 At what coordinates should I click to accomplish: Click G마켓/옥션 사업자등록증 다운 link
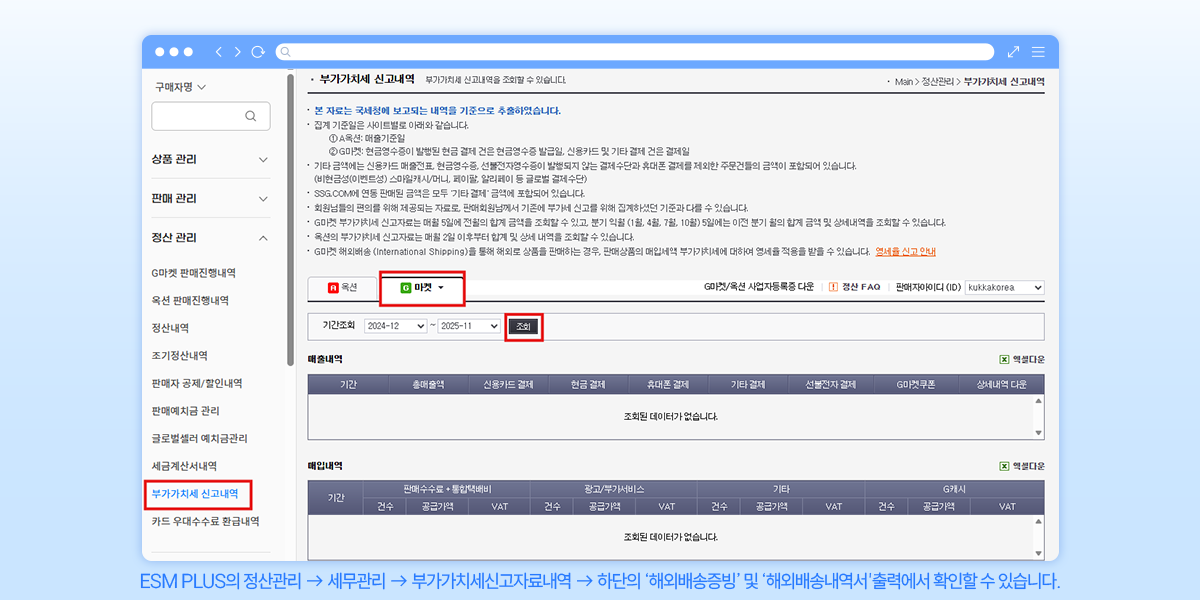(x=759, y=287)
